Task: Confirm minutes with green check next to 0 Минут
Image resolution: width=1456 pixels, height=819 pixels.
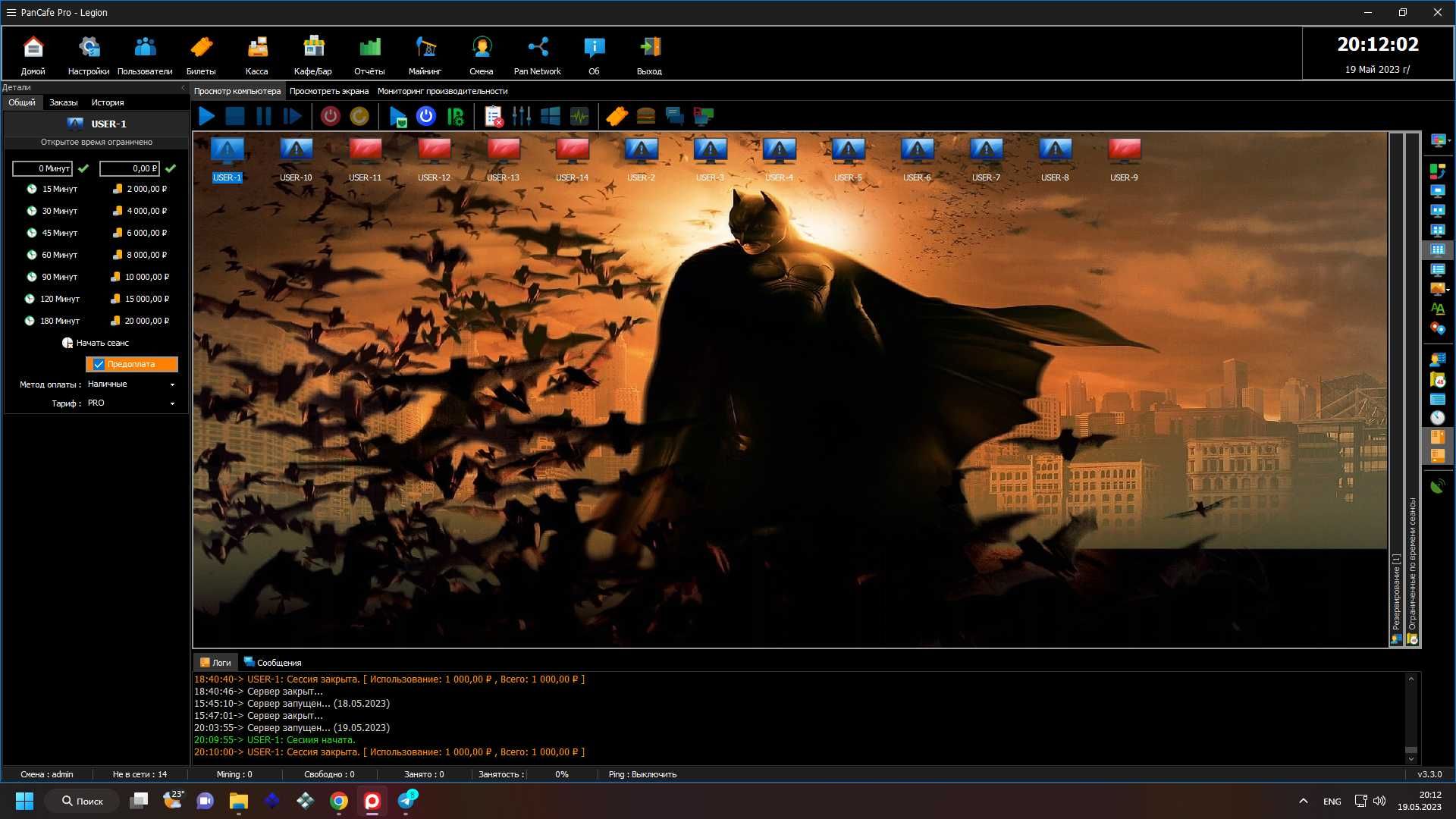Action: click(83, 168)
